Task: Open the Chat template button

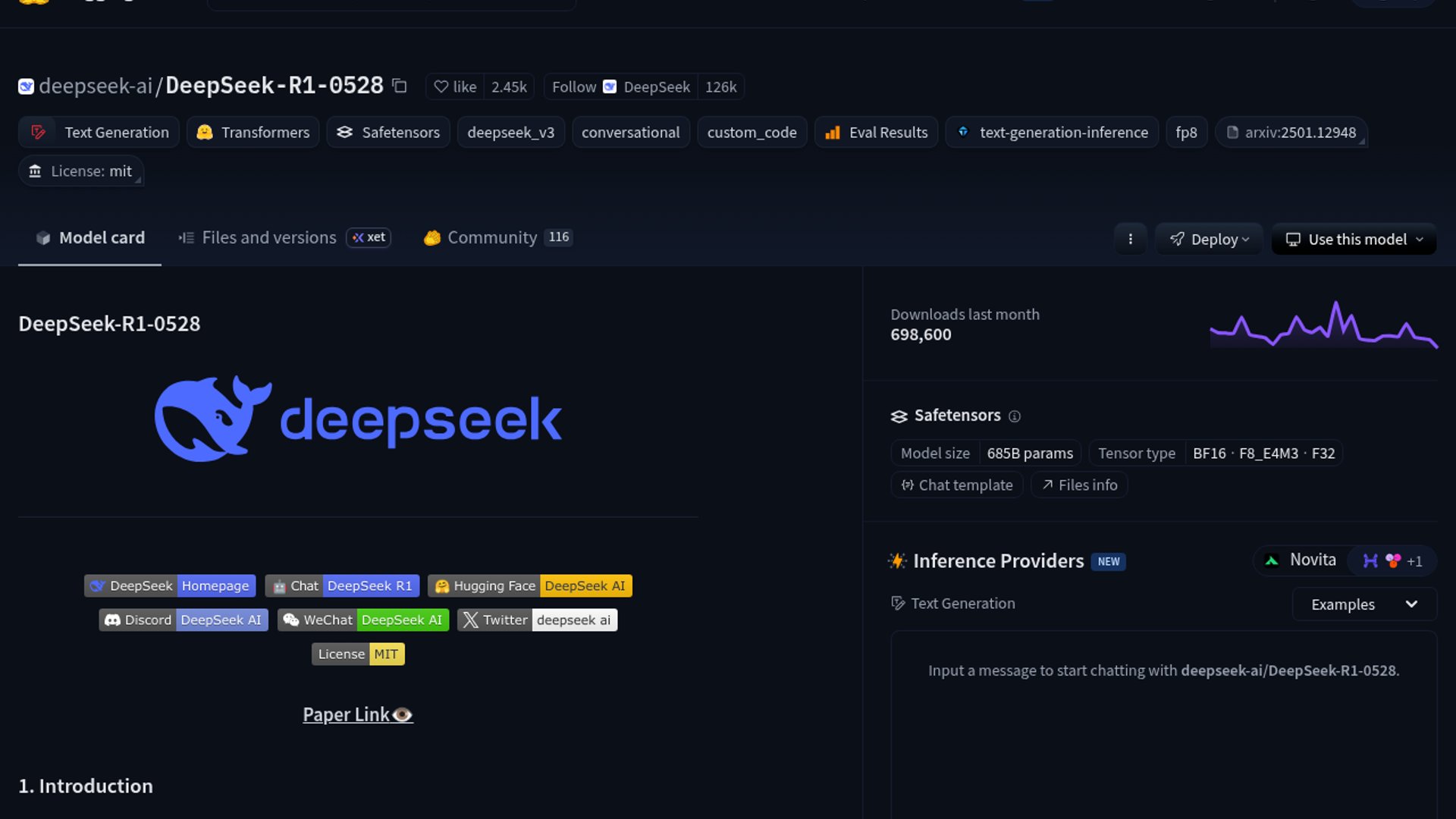Action: [957, 485]
